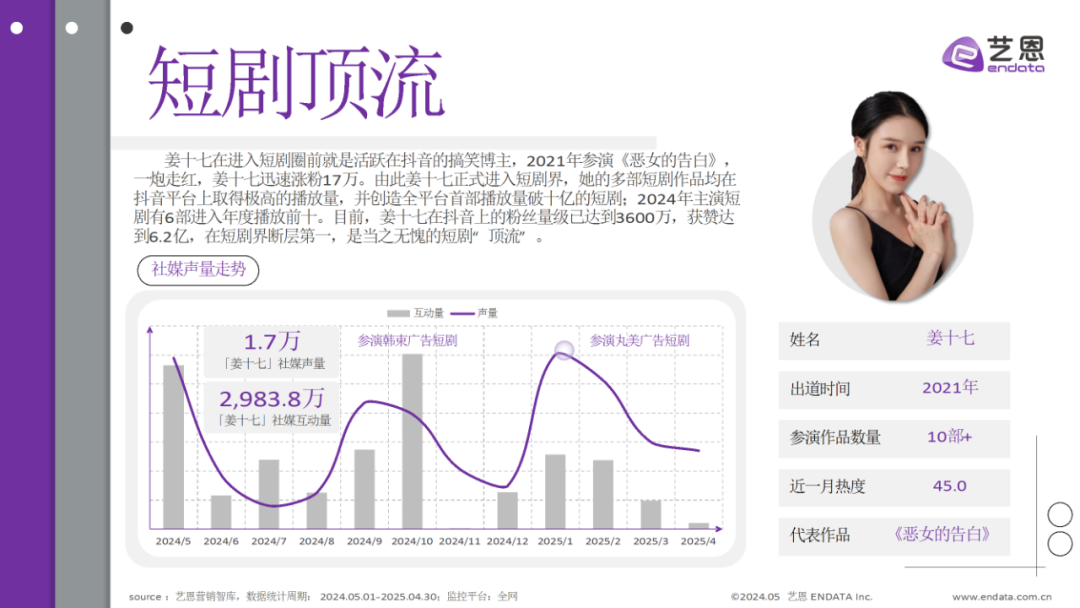Image resolution: width=1080 pixels, height=608 pixels.
Task: Click the 参演韩束广告短剧 chart annotation
Action: pos(407,340)
